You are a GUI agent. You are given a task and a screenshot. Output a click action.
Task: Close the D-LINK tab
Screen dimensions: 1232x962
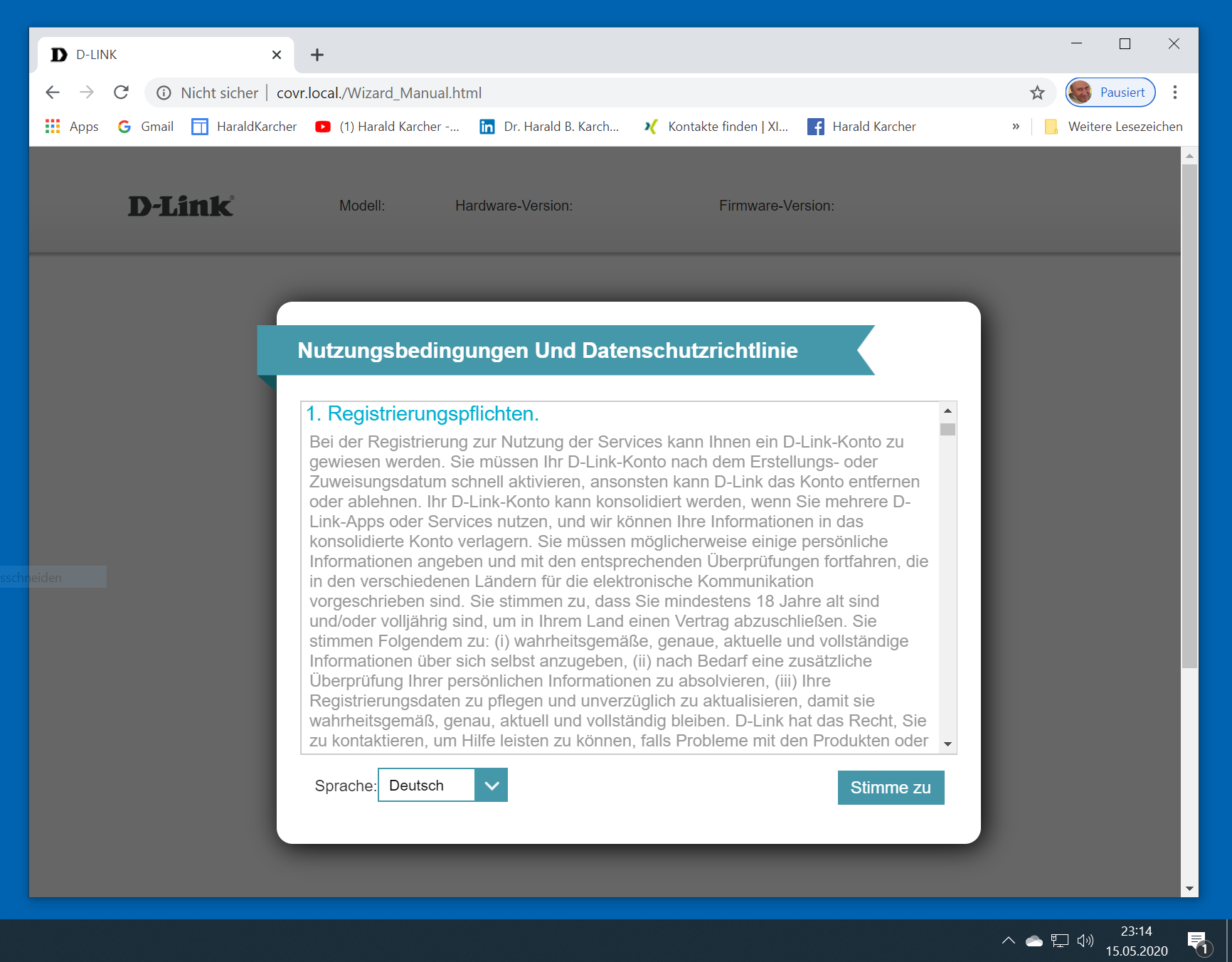pyautogui.click(x=277, y=55)
